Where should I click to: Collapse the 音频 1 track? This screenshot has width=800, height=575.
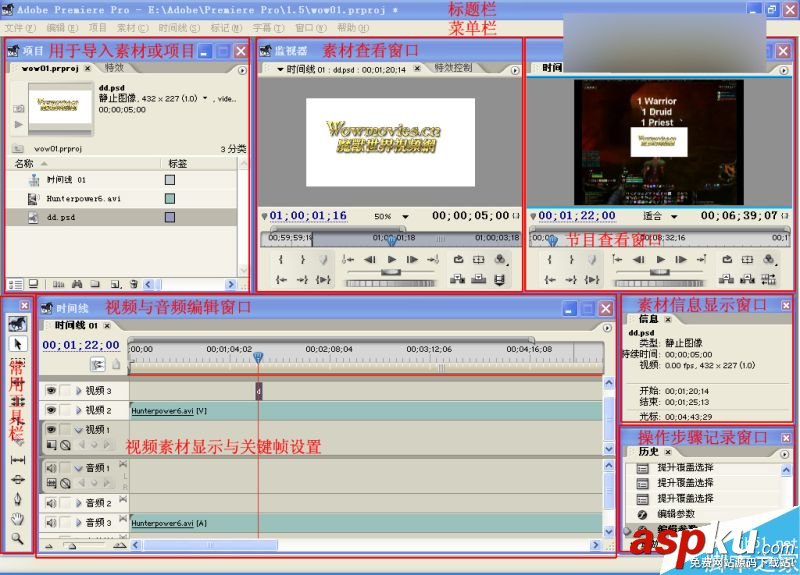(79, 468)
